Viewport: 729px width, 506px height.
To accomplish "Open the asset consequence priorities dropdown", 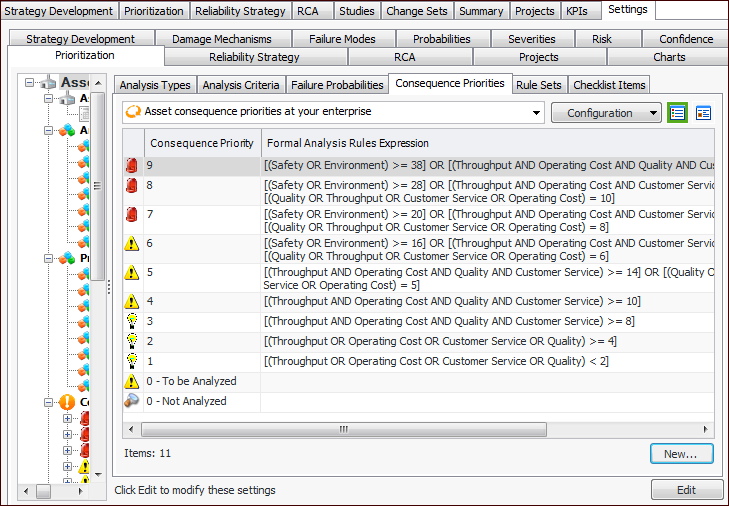I will (537, 113).
